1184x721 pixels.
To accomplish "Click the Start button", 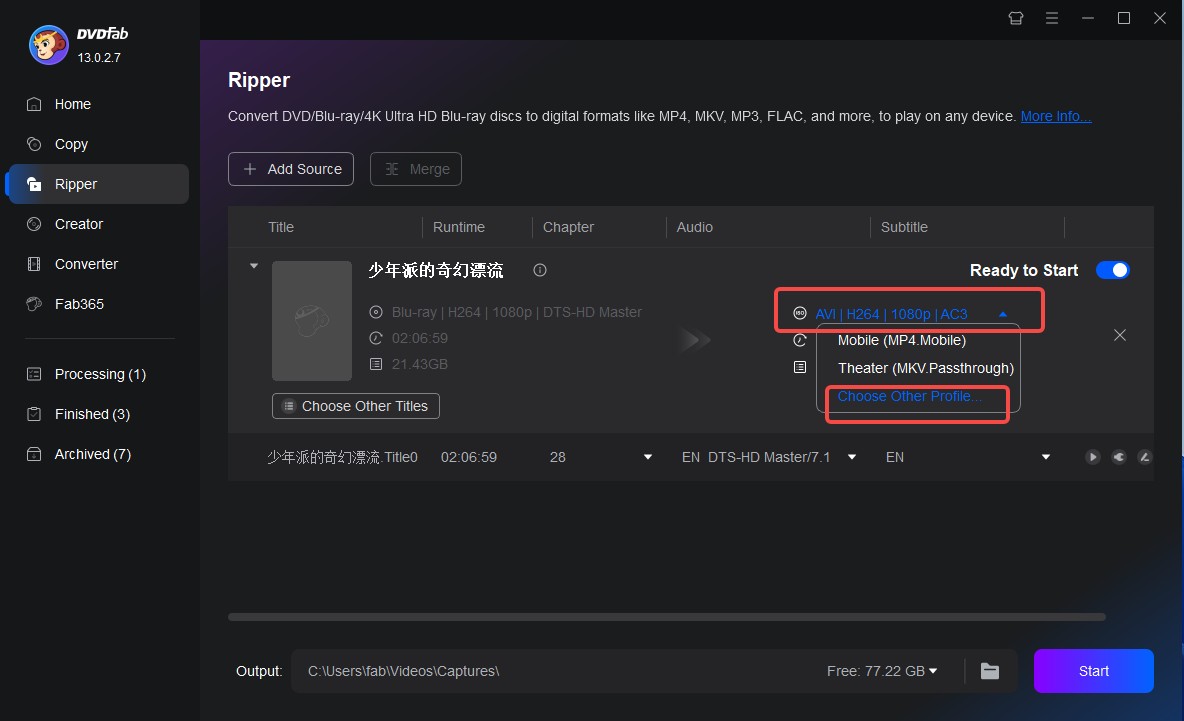I will point(1093,671).
